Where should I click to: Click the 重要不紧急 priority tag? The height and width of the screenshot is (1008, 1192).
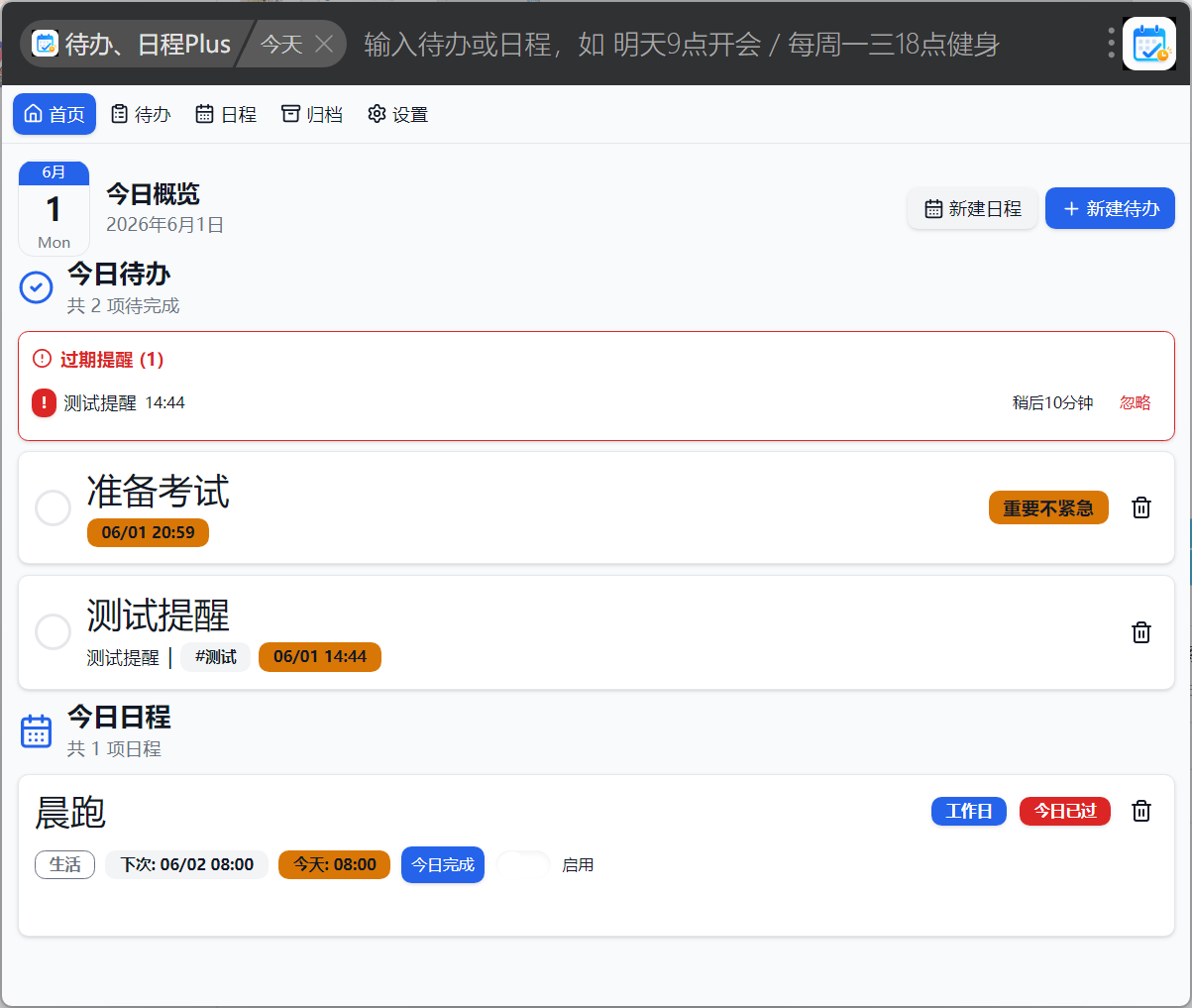[1048, 508]
